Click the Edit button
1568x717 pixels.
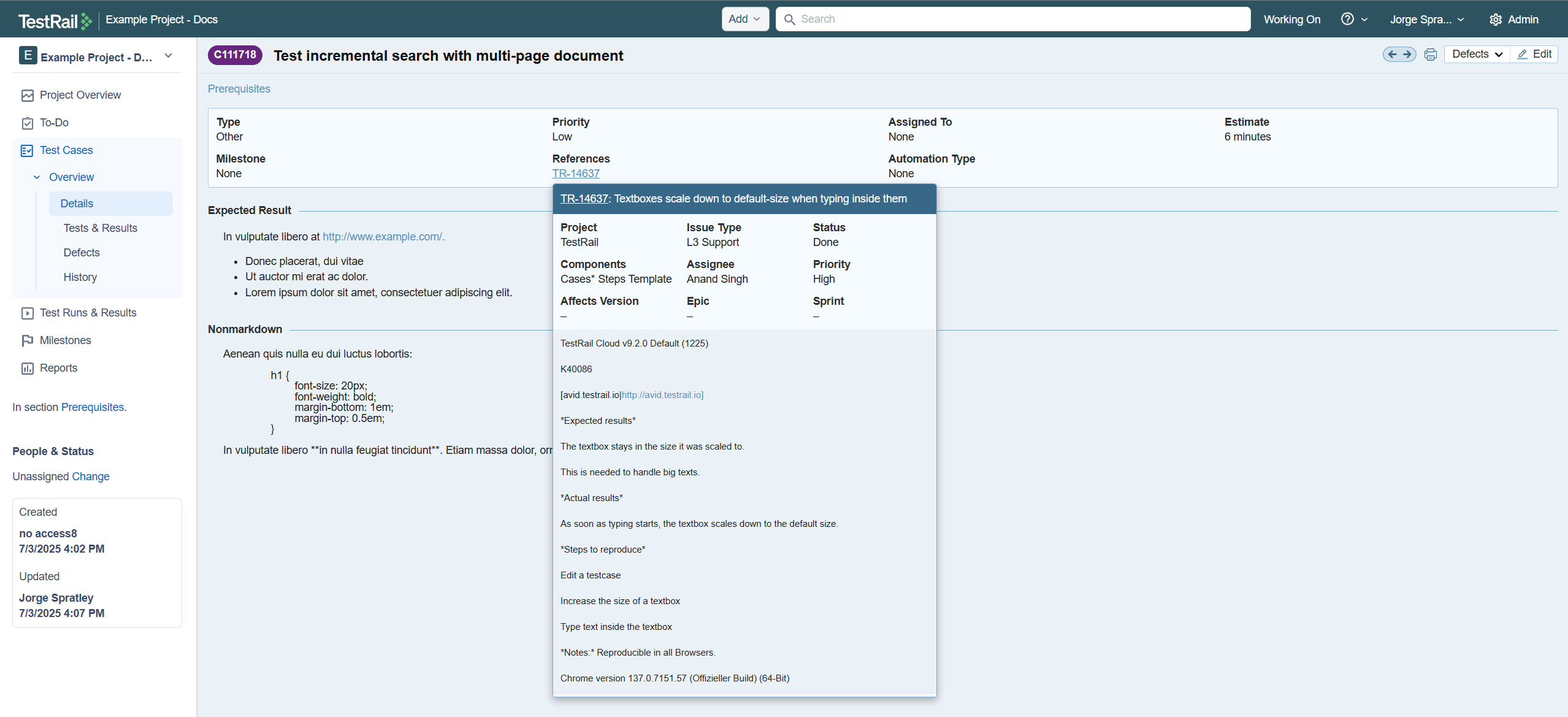tap(1535, 55)
